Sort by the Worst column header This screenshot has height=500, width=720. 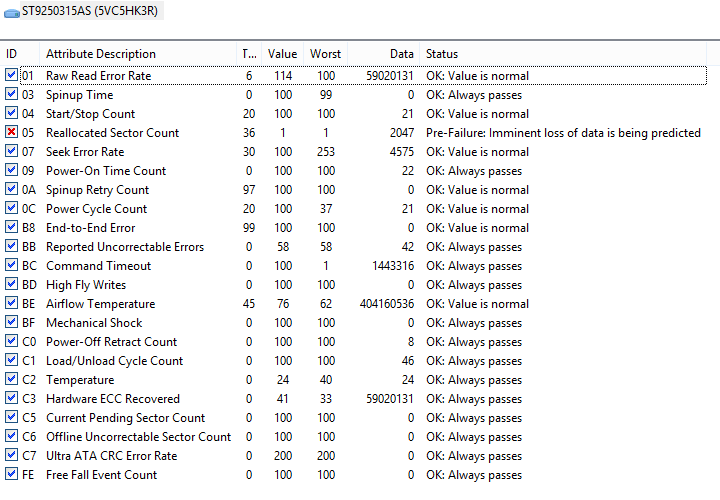325,54
